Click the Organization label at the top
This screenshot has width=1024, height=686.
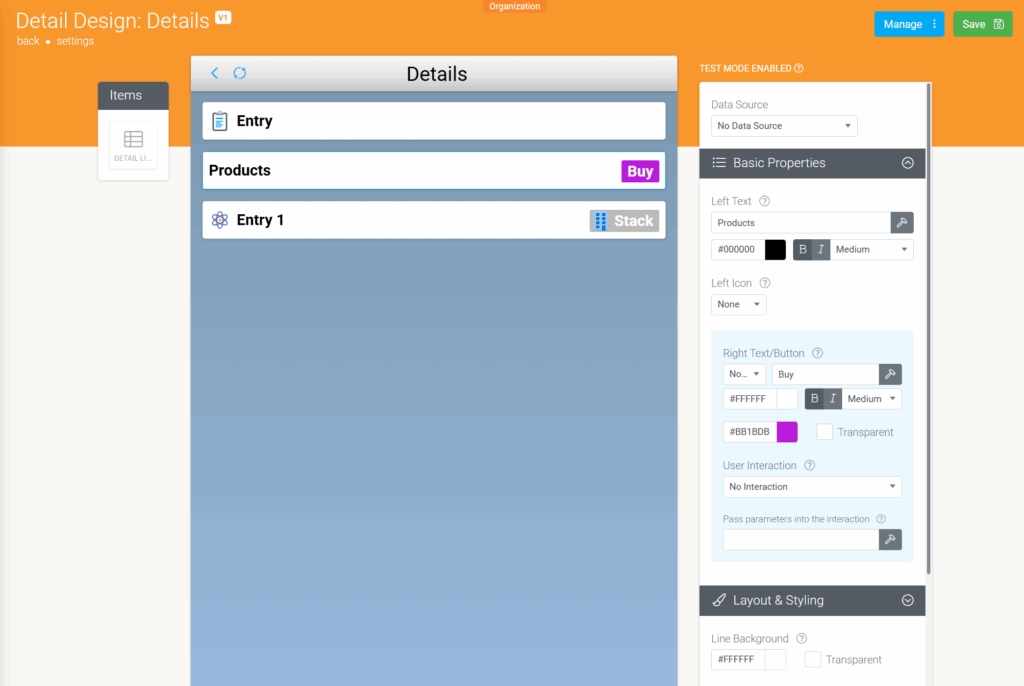point(515,6)
